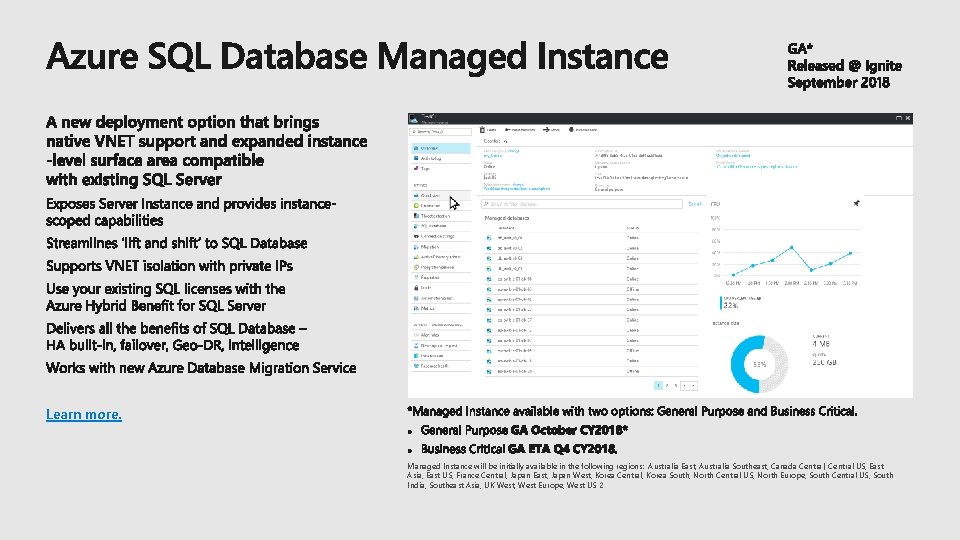960x540 pixels.
Task: Open Active Directory admin sidebar item
Action: pos(441,257)
